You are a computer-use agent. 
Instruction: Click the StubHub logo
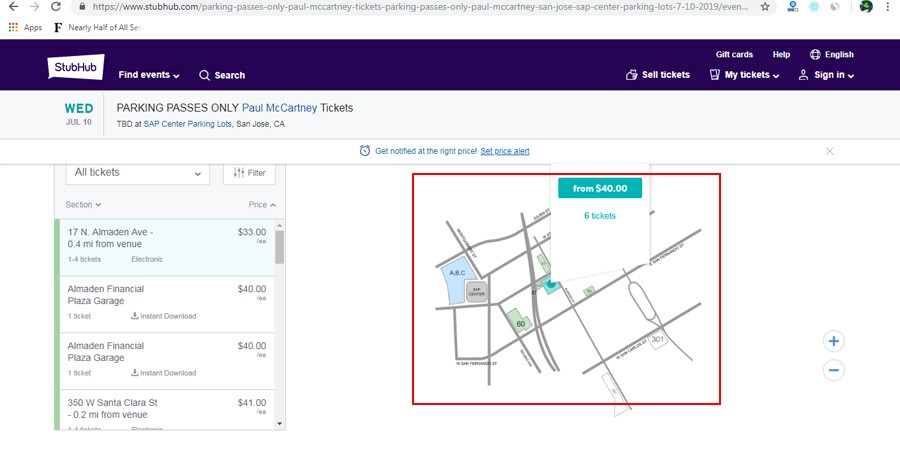click(75, 68)
